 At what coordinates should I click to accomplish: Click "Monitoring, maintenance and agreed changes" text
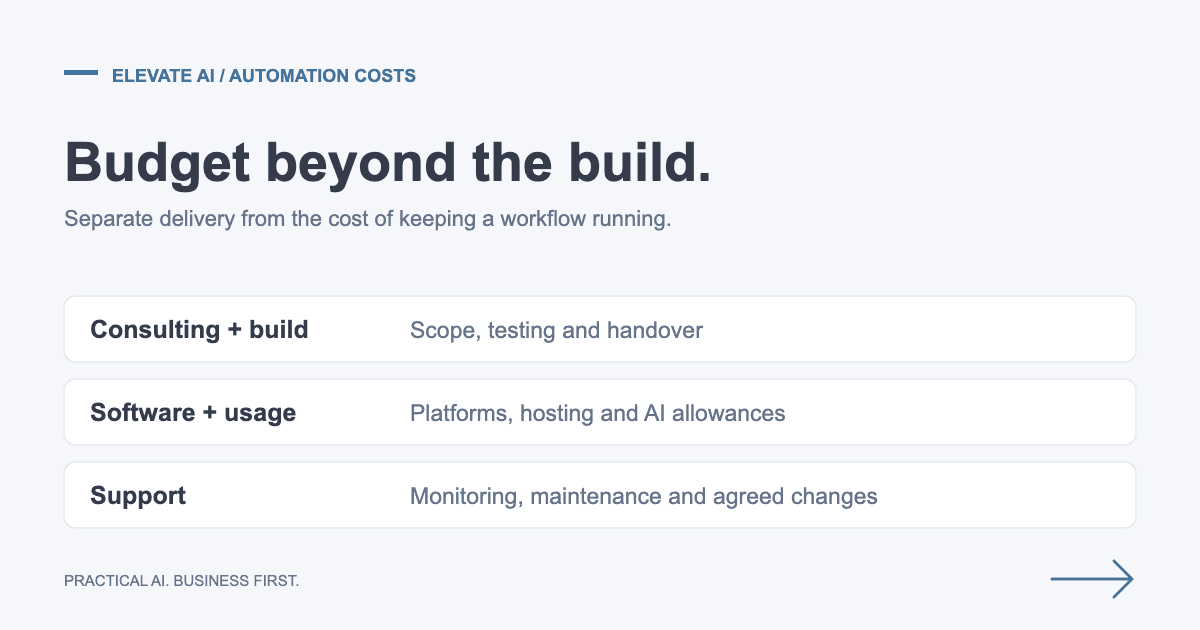point(643,496)
